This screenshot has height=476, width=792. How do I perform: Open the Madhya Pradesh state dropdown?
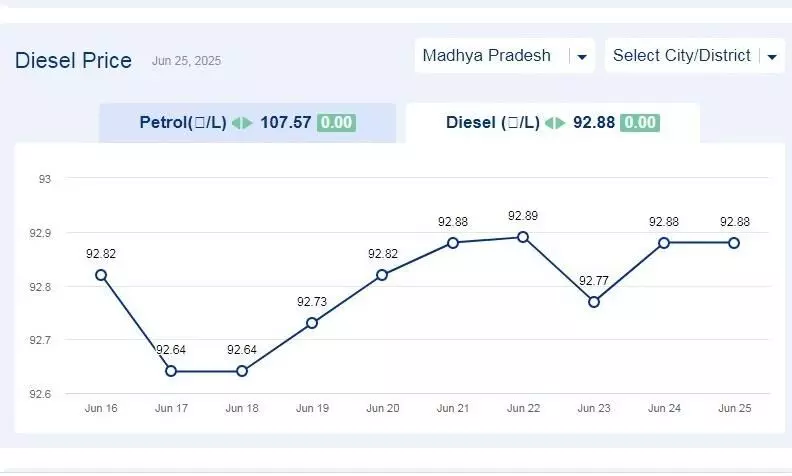pos(504,56)
